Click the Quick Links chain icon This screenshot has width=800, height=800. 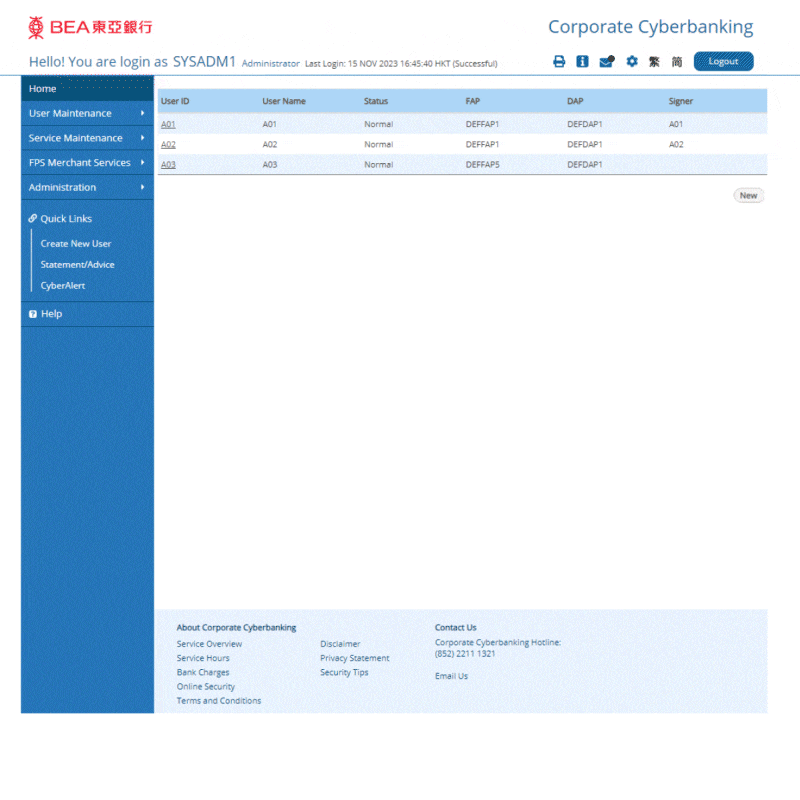33,218
